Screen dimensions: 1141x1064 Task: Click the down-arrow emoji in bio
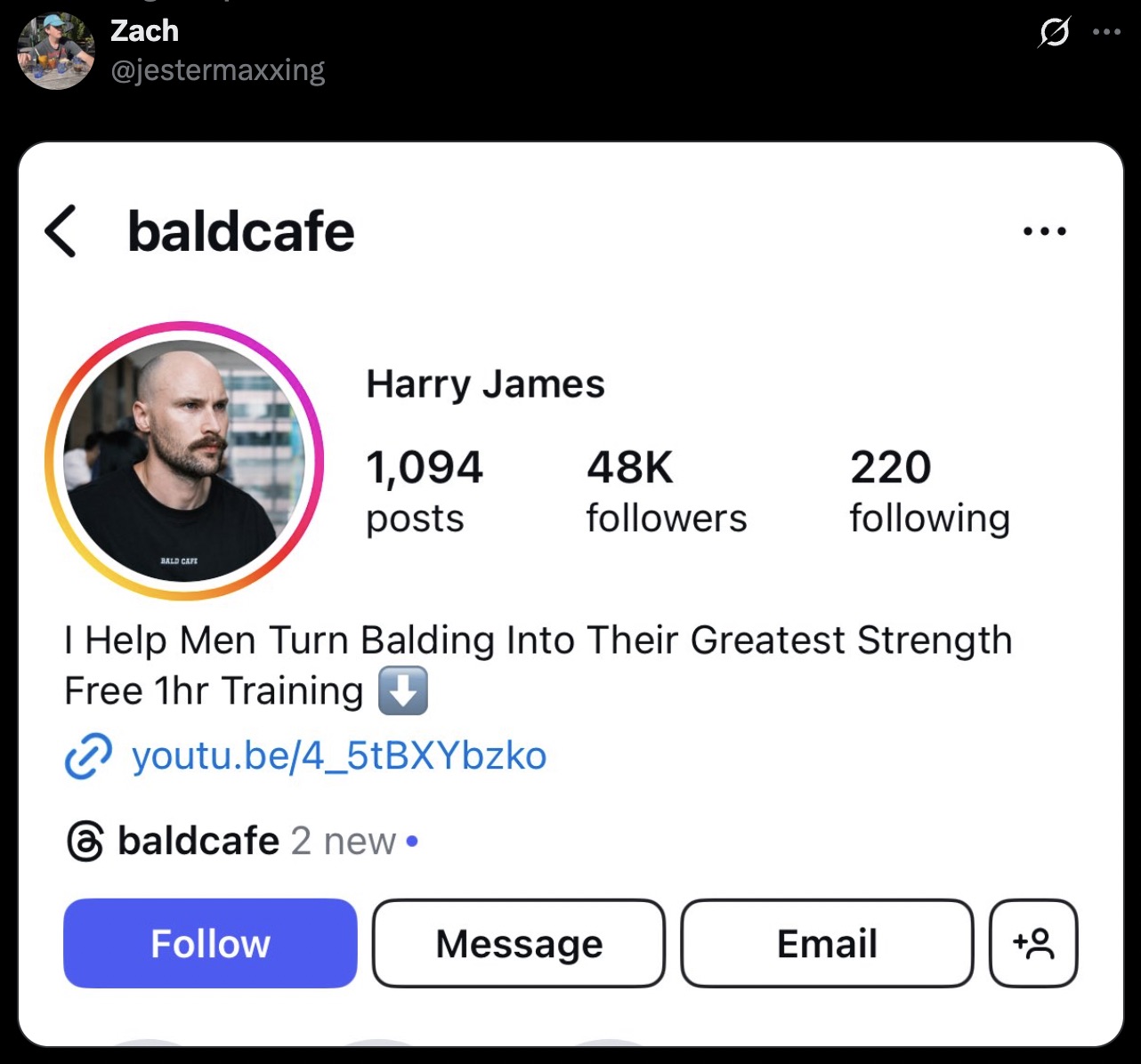pyautogui.click(x=403, y=691)
